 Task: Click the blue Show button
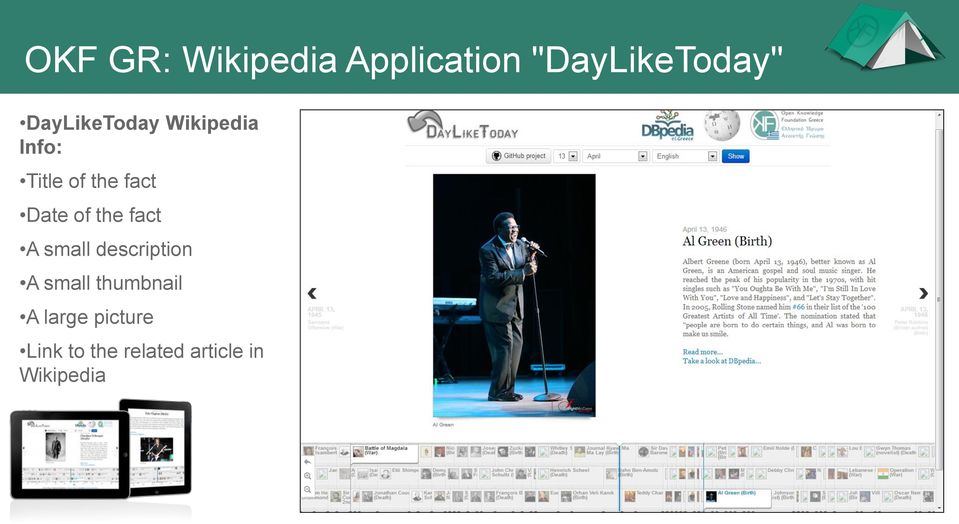coord(736,156)
